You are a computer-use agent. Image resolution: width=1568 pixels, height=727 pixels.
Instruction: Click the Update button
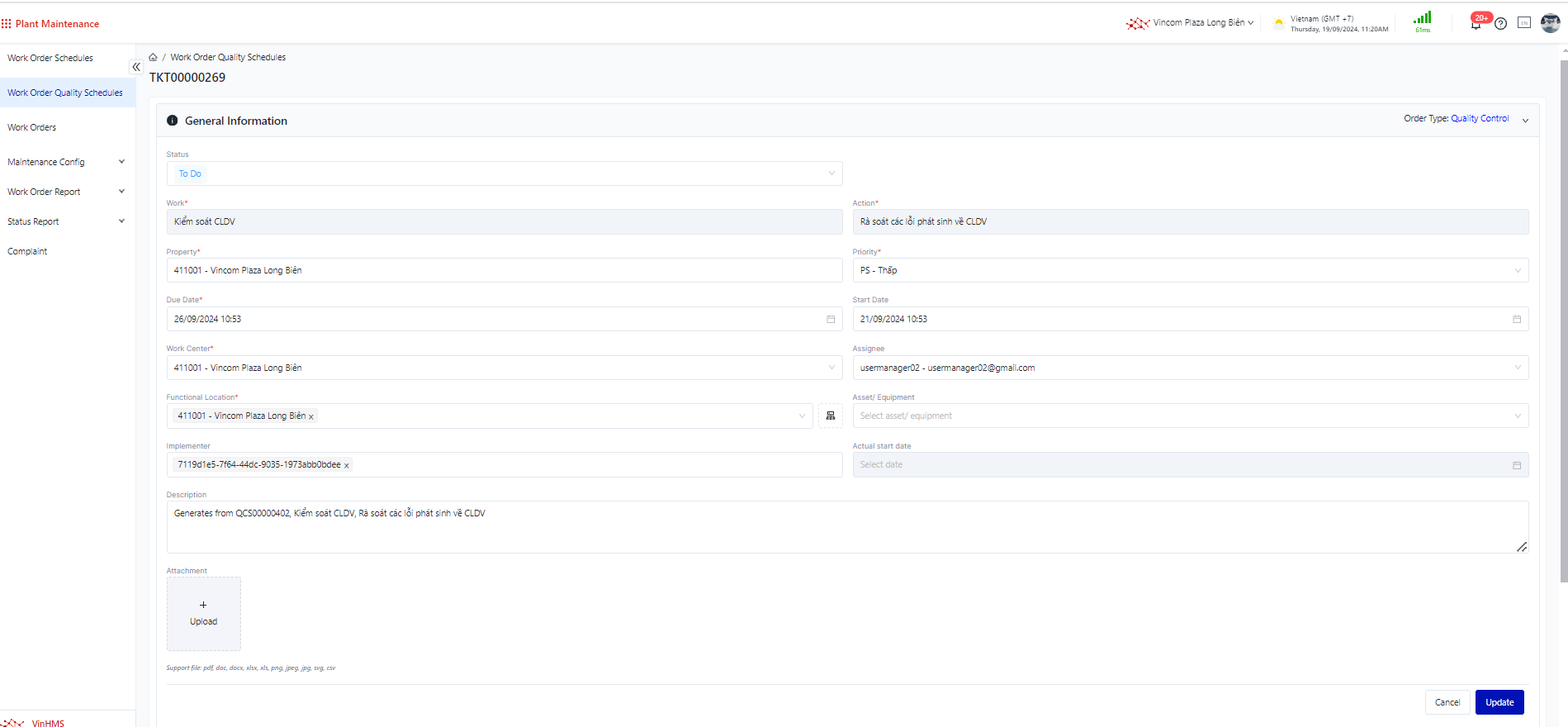coord(1499,702)
